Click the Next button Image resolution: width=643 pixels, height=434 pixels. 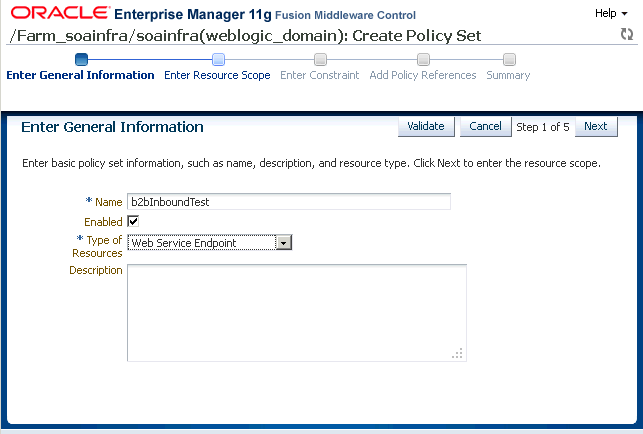(596, 126)
